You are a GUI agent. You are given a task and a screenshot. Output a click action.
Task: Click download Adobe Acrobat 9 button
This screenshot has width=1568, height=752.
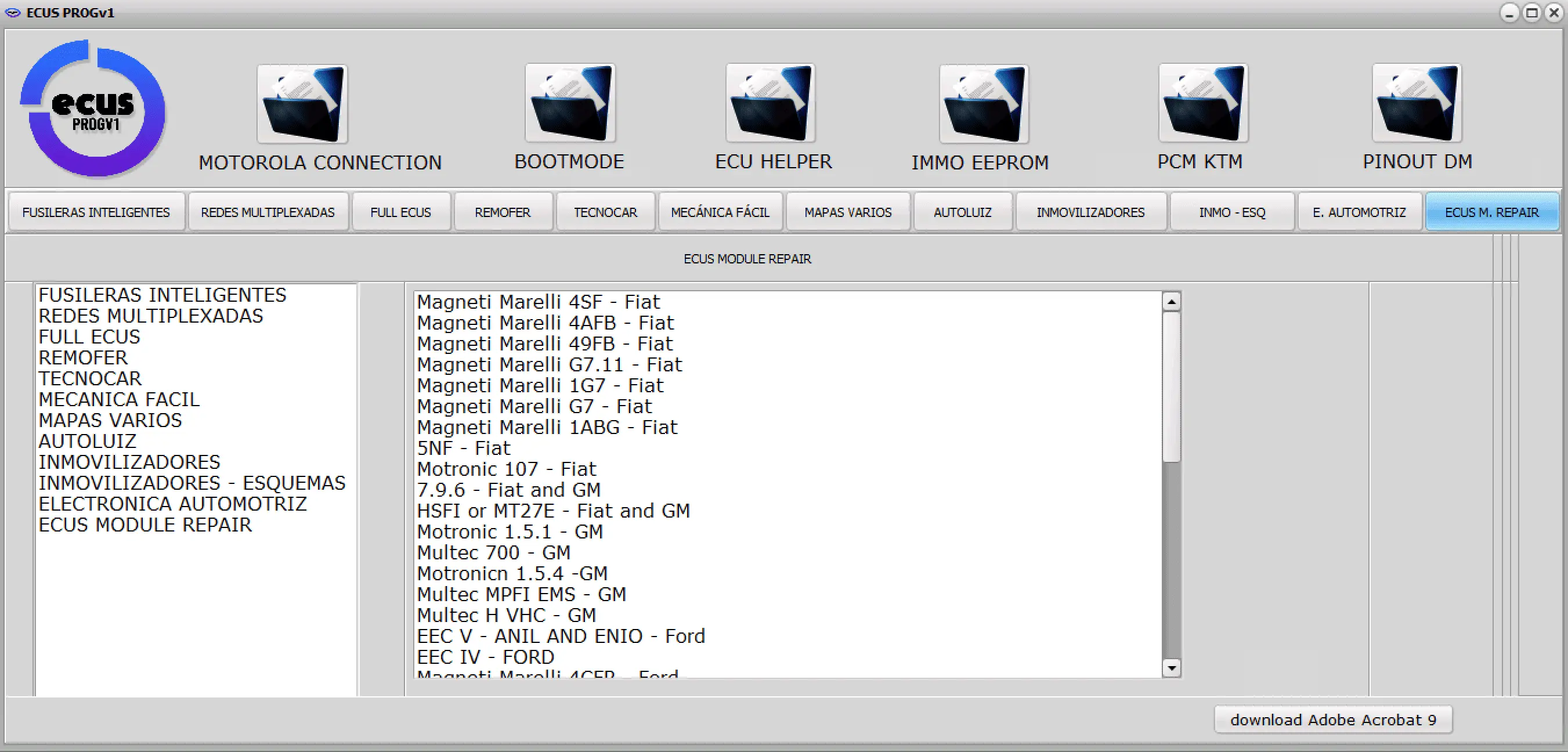click(1333, 720)
